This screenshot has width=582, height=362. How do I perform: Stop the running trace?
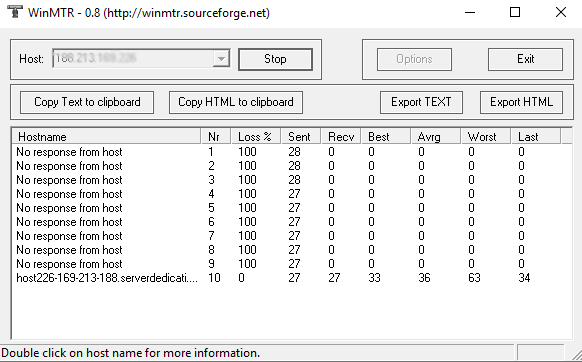(275, 59)
